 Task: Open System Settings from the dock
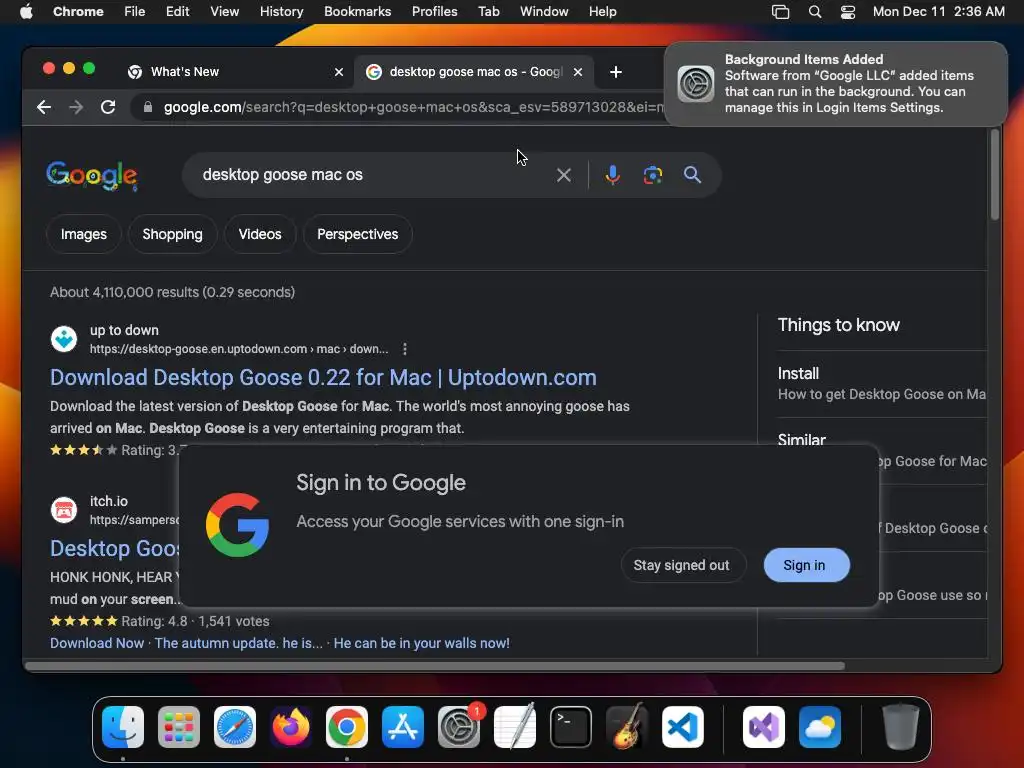459,727
